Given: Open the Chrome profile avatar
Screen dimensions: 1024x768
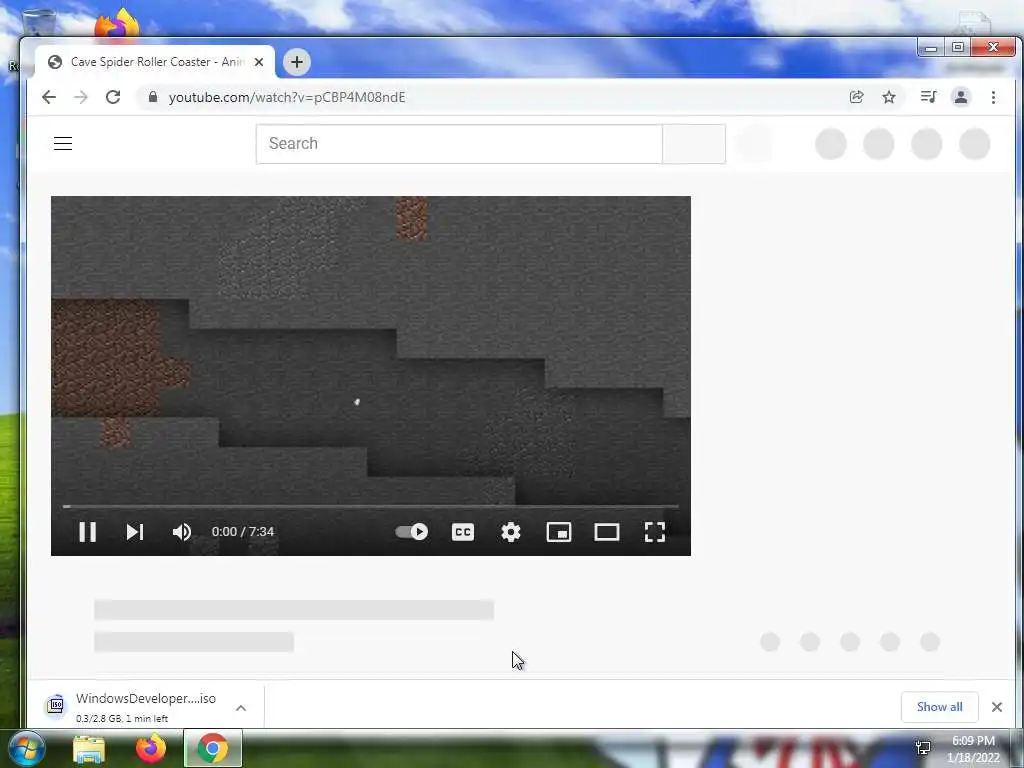Looking at the screenshot, I should coord(961,97).
